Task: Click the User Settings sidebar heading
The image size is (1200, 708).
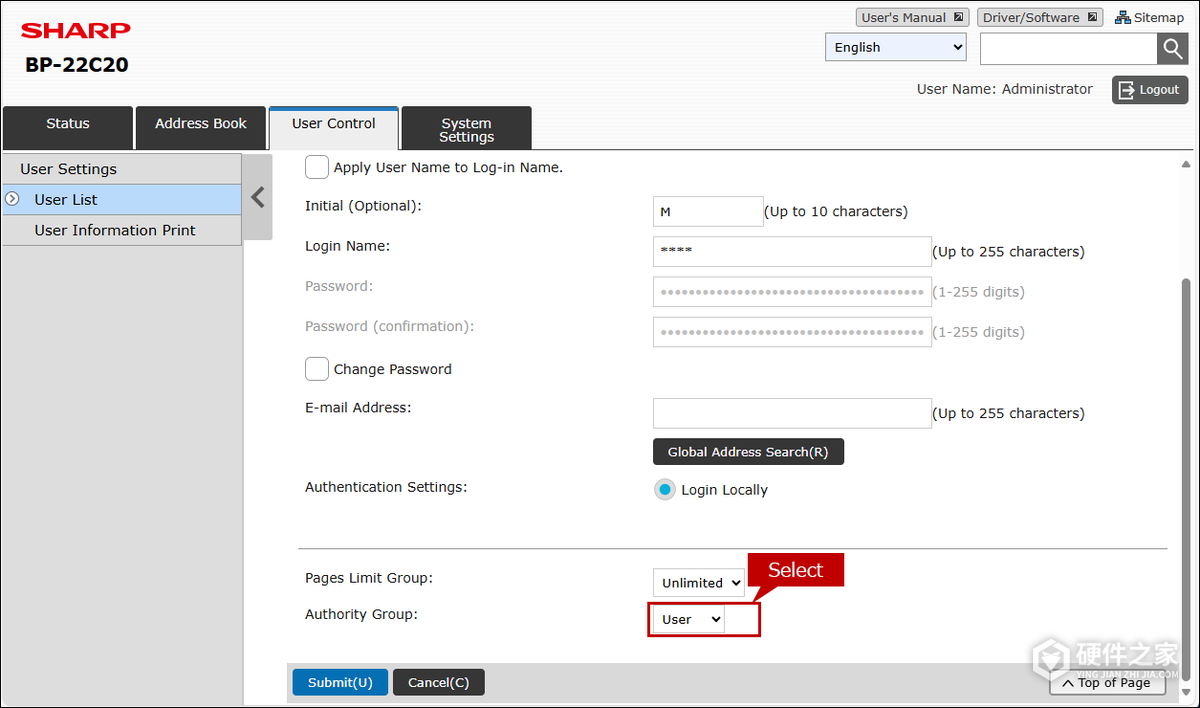Action: point(122,169)
